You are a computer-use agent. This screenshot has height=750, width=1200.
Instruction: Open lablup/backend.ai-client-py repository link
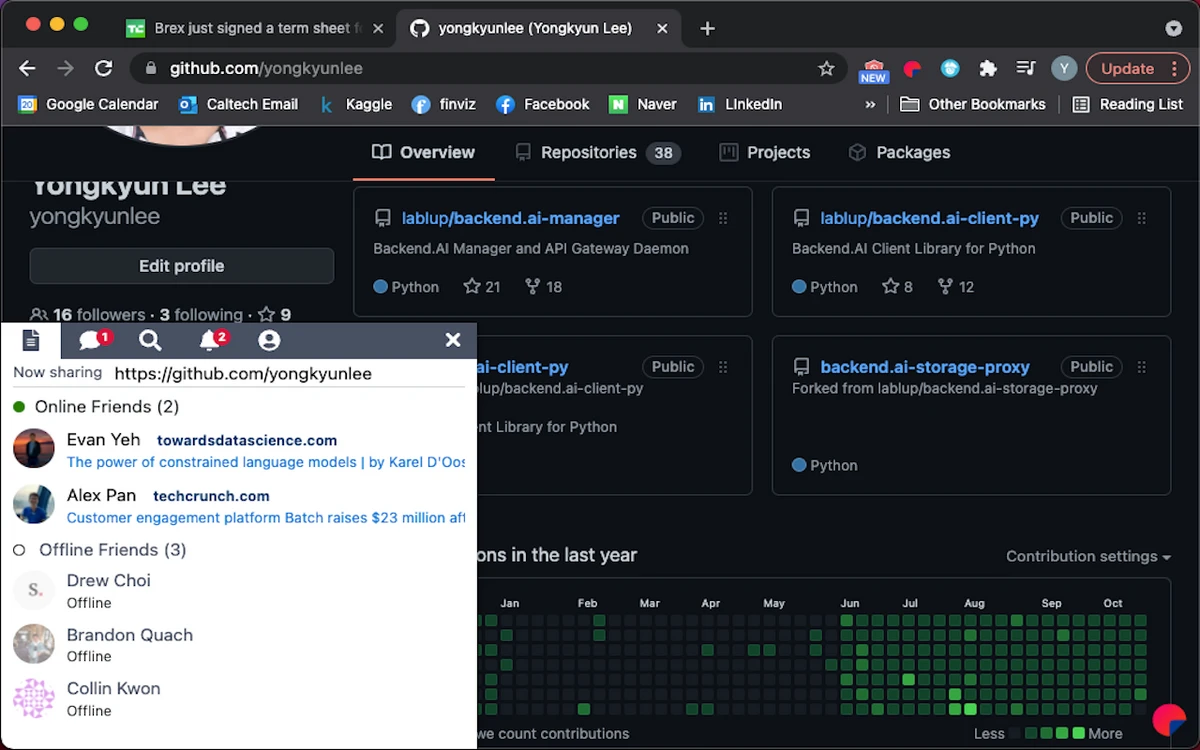coord(930,218)
